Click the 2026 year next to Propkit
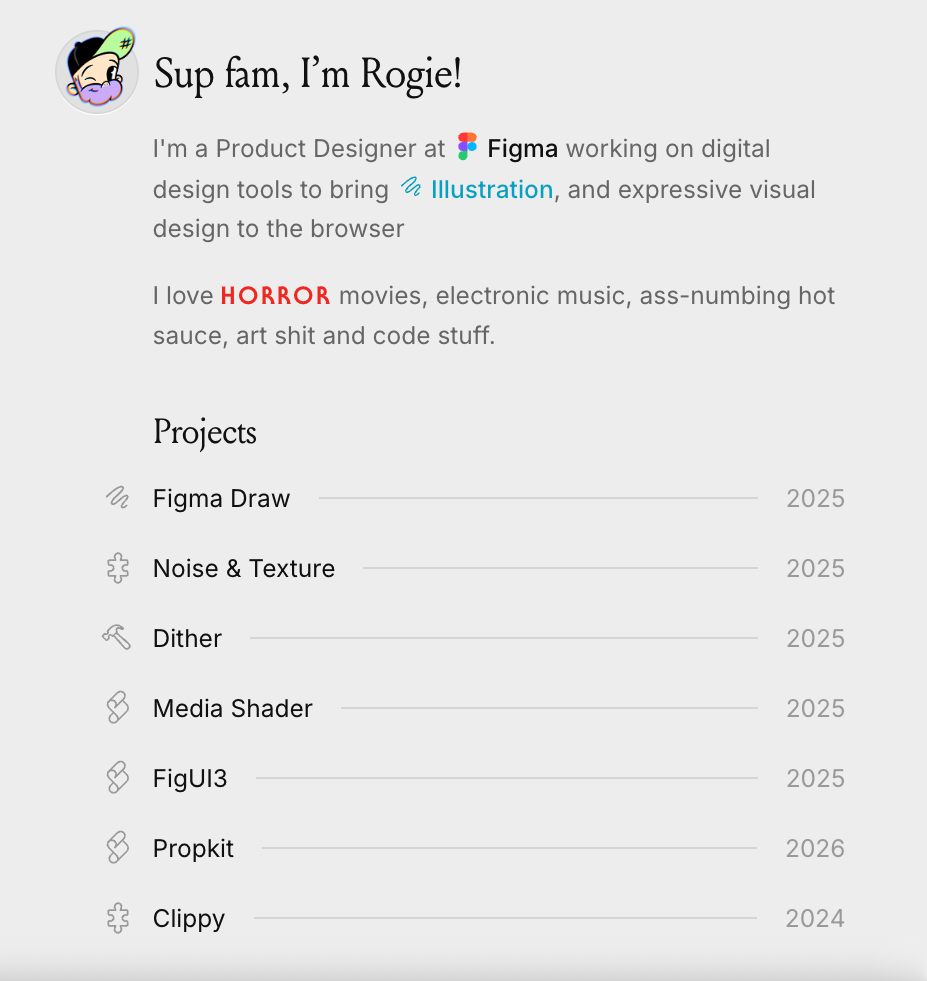This screenshot has height=981, width=927. [x=814, y=847]
